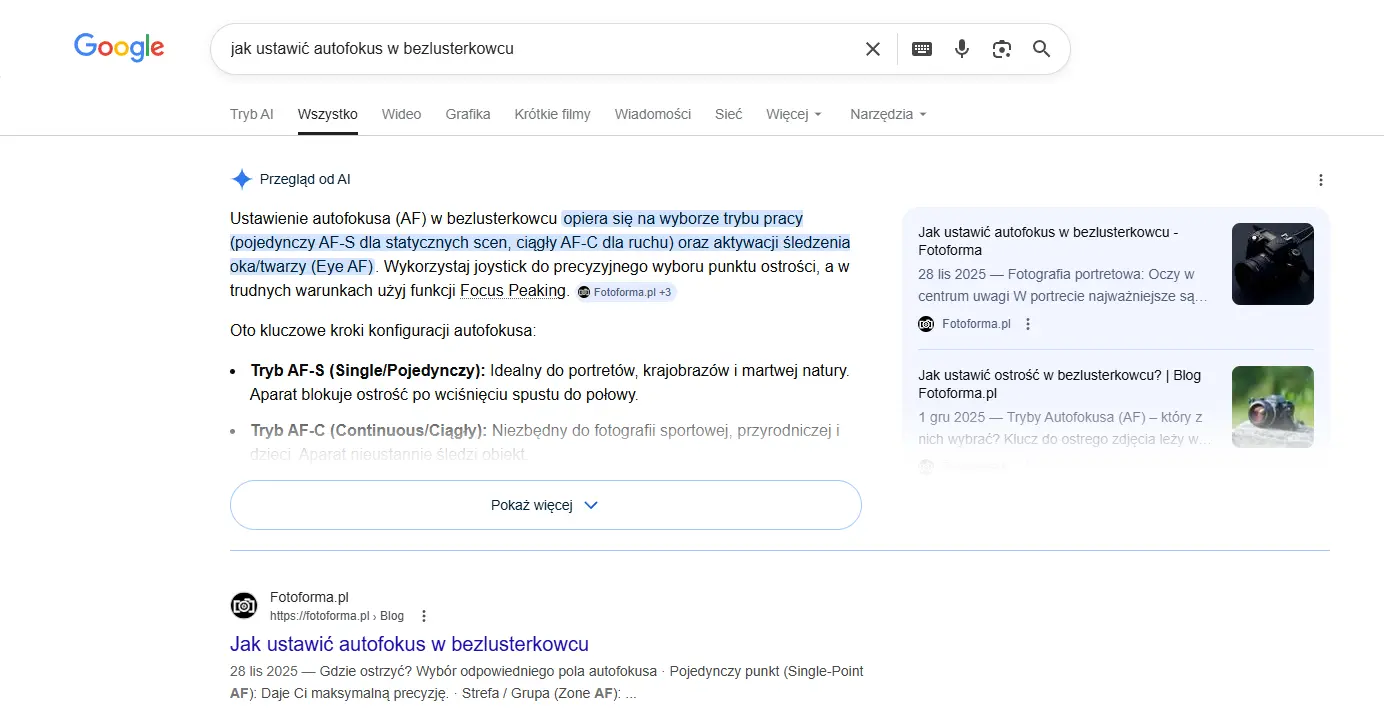This screenshot has width=1384, height=728.
Task: Click the Google logo
Action: tap(119, 47)
